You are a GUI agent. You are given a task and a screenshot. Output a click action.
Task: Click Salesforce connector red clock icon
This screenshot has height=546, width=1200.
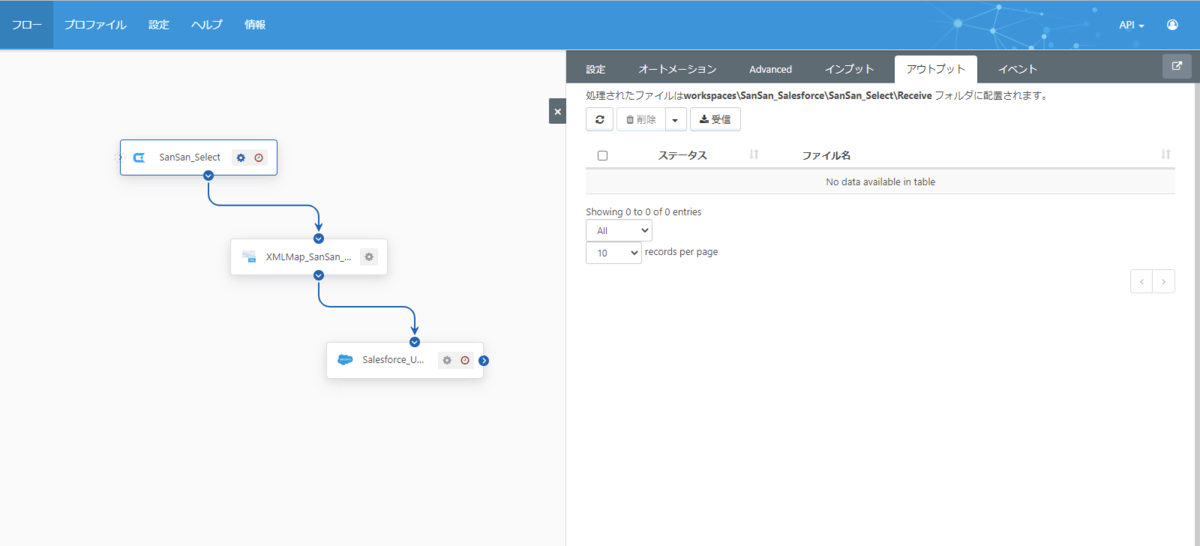click(465, 360)
